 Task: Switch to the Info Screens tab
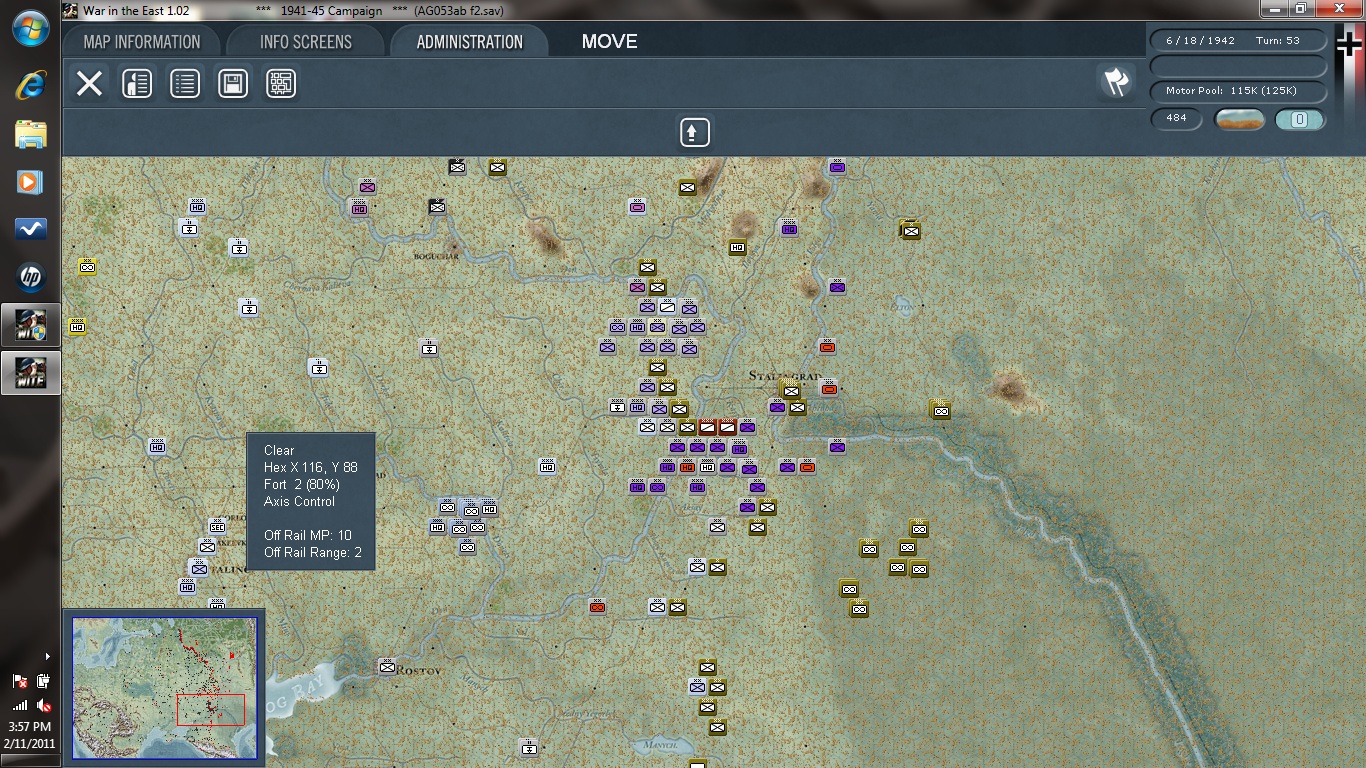[306, 42]
